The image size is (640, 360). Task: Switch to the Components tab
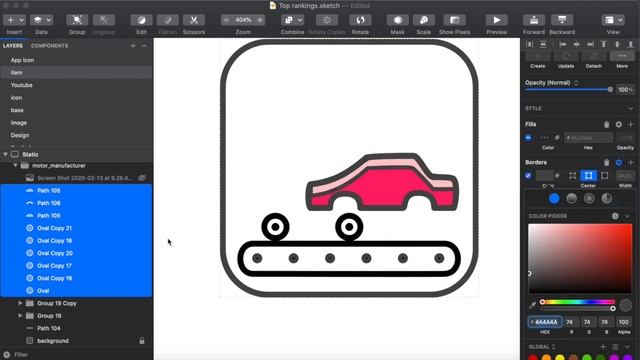pos(49,46)
